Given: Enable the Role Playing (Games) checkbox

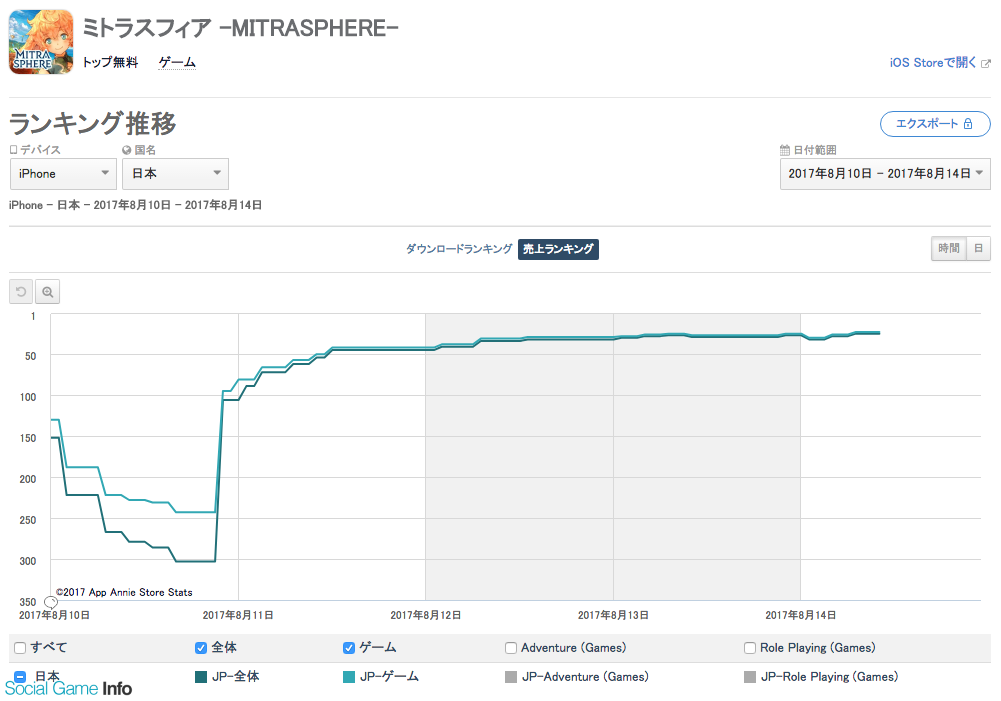Looking at the screenshot, I should click(x=750, y=648).
